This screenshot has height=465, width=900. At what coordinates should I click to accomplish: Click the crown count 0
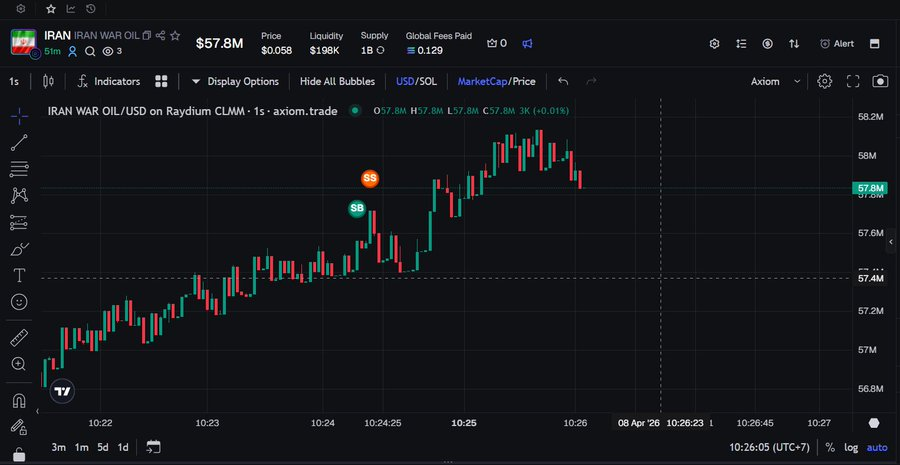coord(496,44)
